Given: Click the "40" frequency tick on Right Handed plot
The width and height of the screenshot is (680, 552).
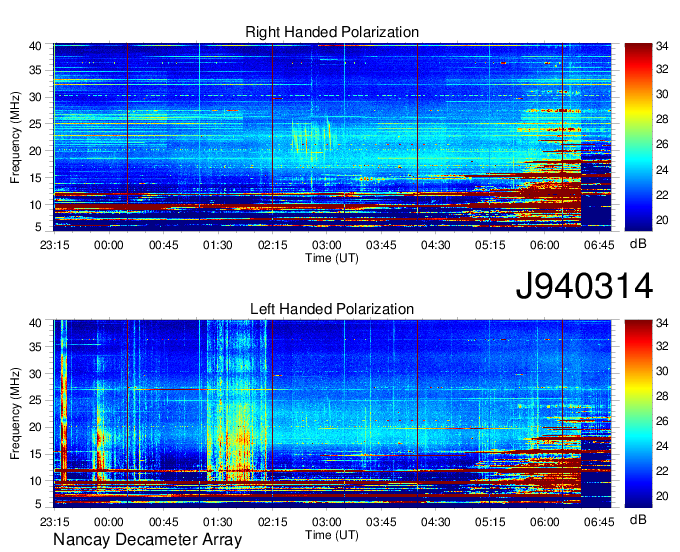Looking at the screenshot, I should tap(35, 46).
